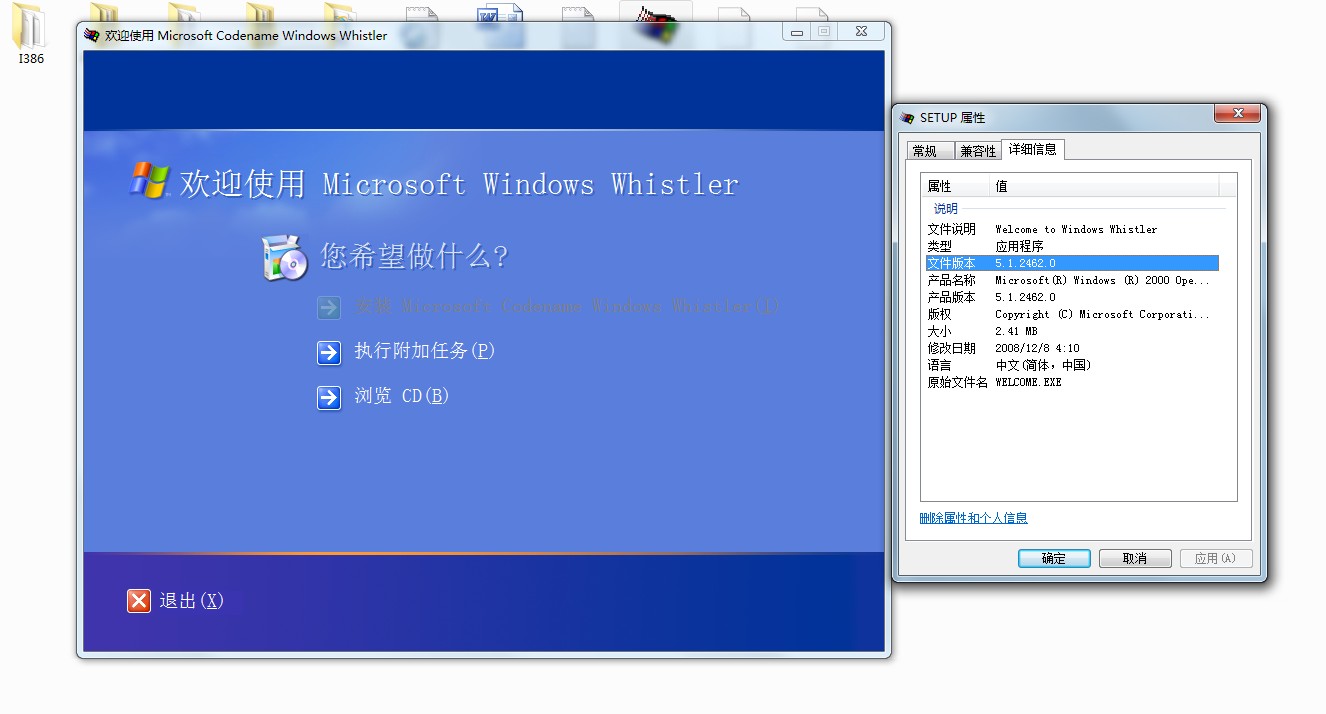
Task: Click the SETUP 属性 dialog title bar icon
Action: point(907,117)
